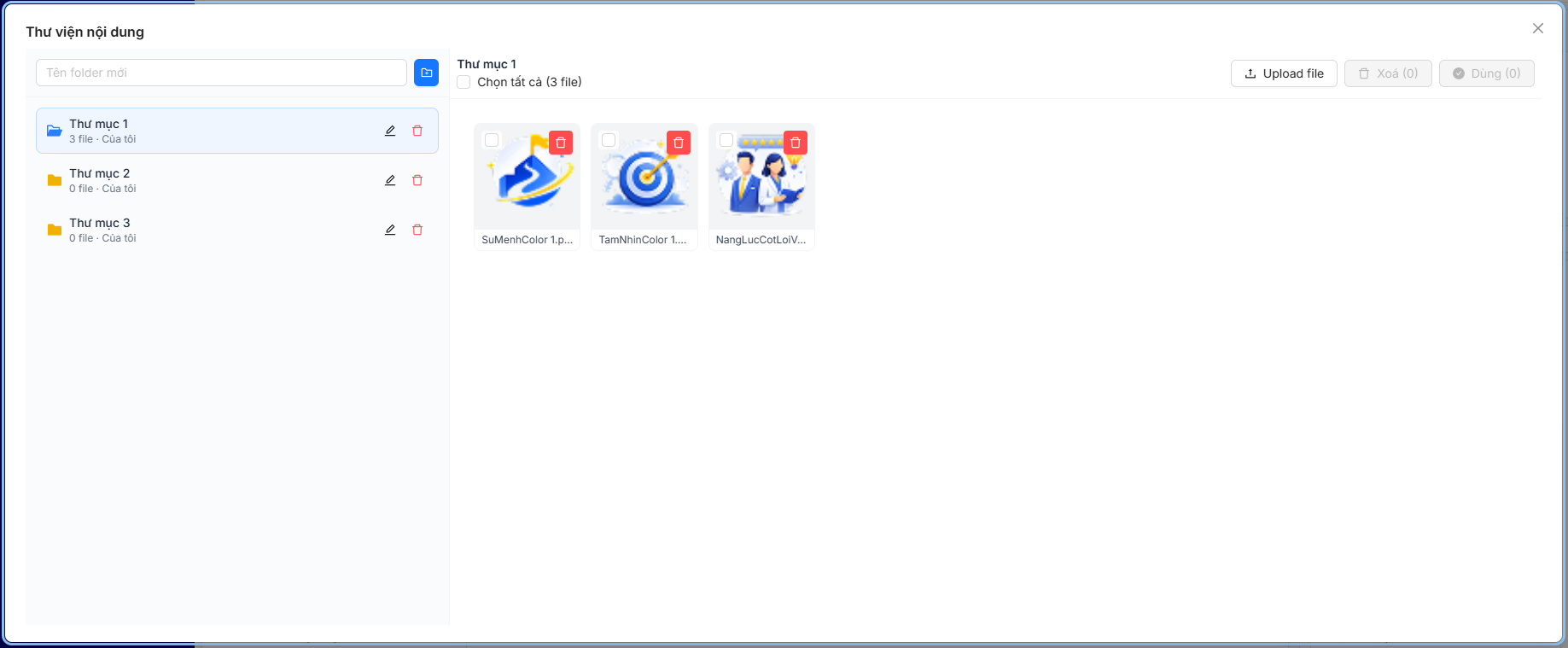Image resolution: width=1568 pixels, height=648 pixels.
Task: Delete Thư mục 3 folder
Action: click(x=417, y=230)
